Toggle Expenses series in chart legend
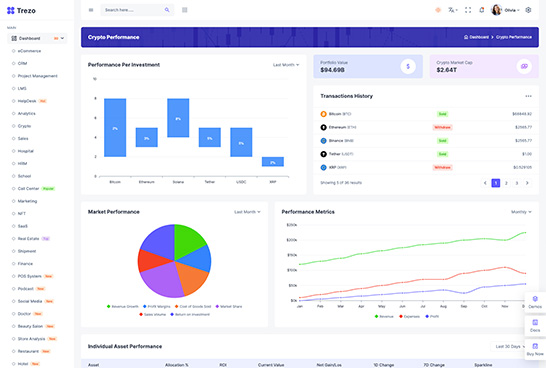This screenshot has height=368, width=546. 409,316
